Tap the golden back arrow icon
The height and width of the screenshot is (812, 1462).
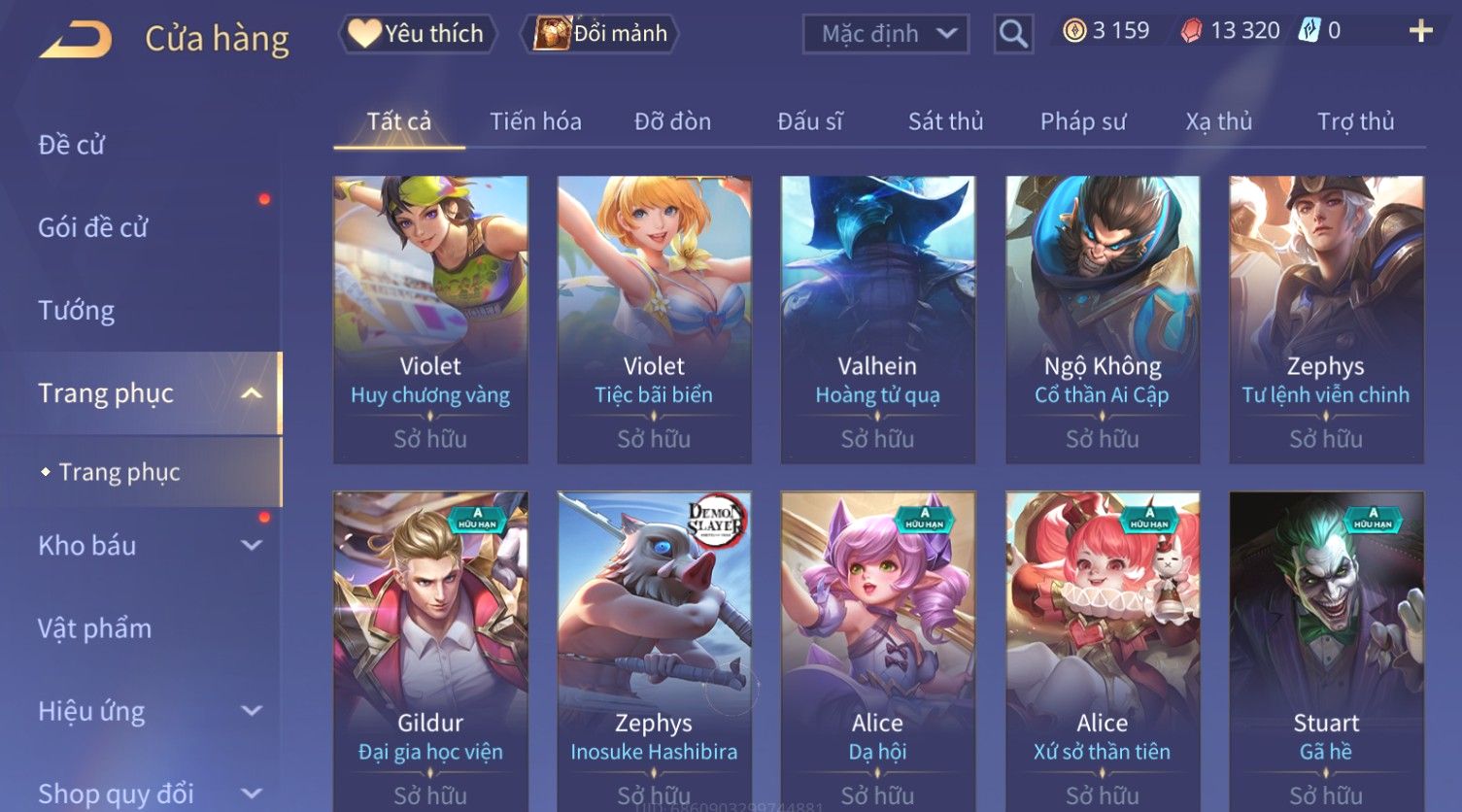[76, 39]
